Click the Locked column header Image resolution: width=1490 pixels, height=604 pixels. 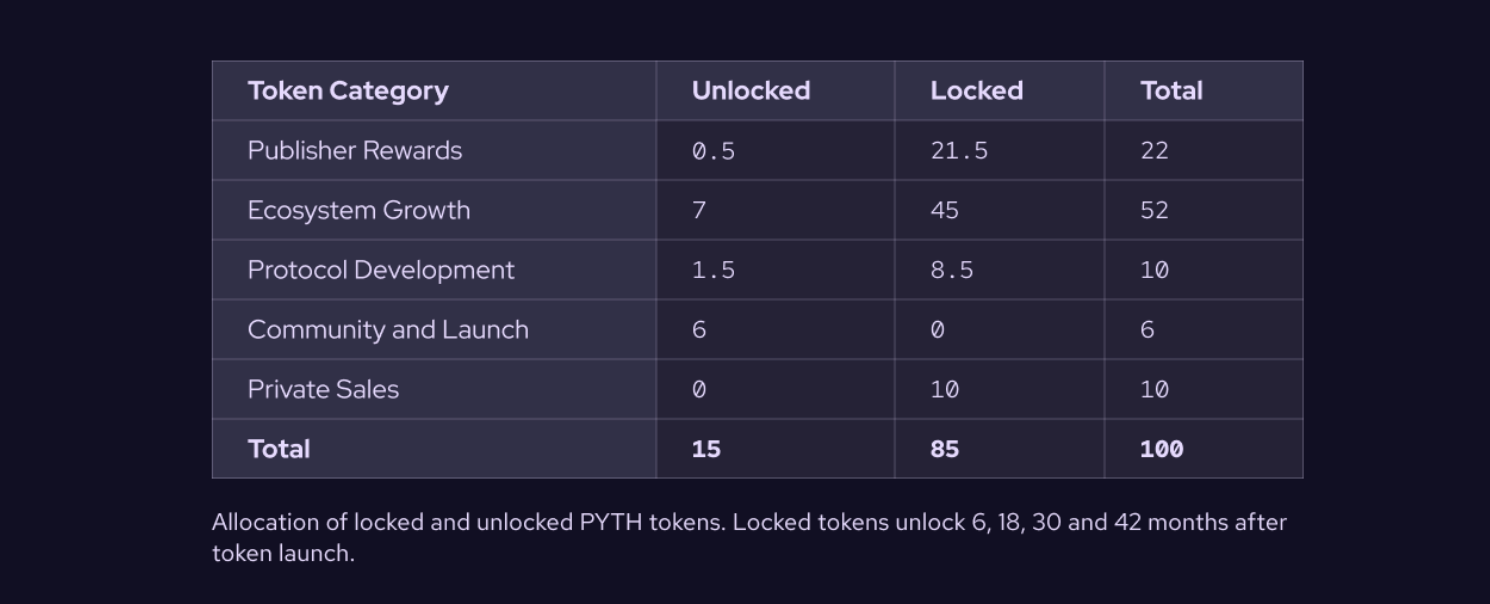click(x=976, y=91)
